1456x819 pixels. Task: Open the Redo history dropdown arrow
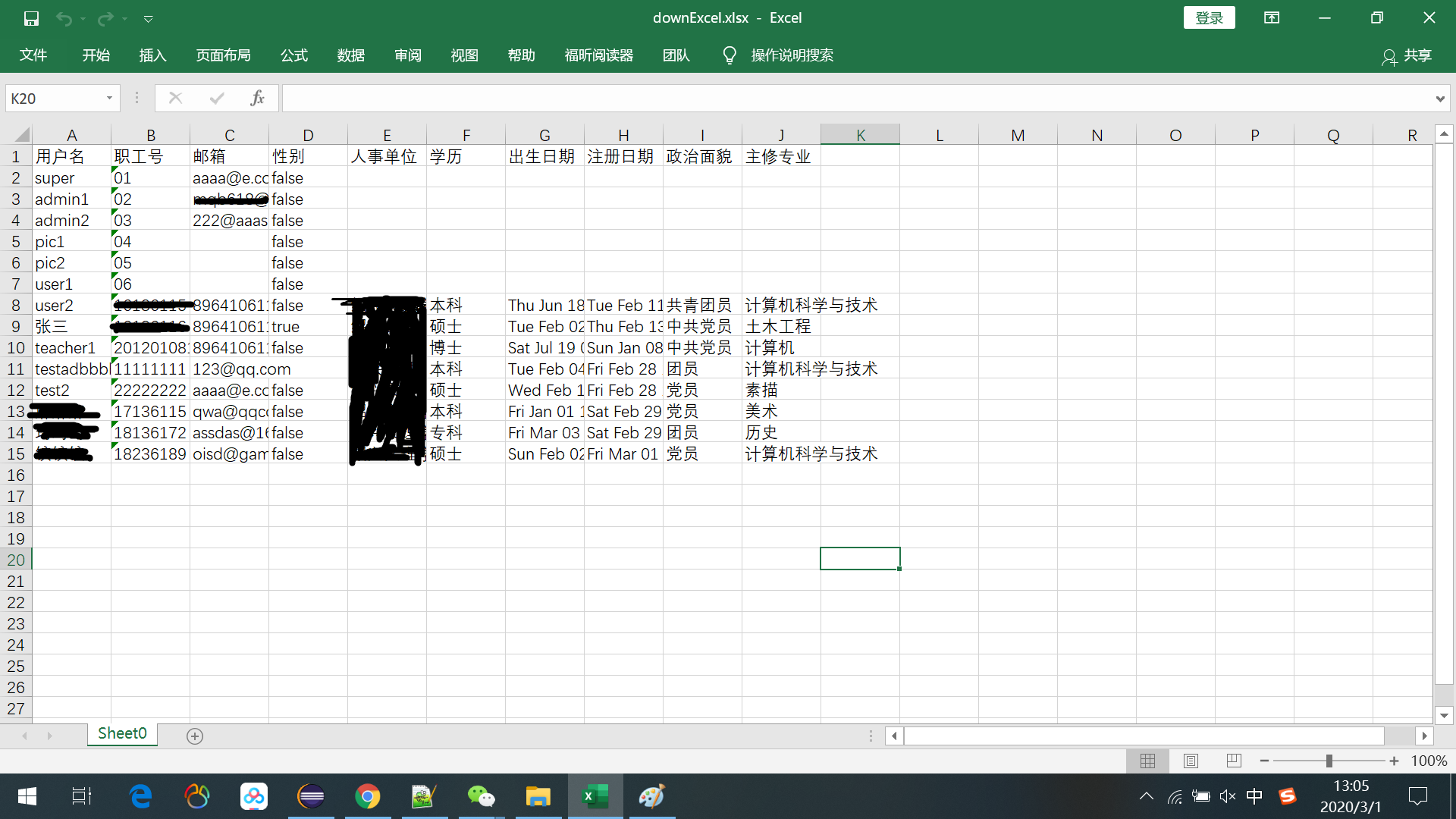tap(124, 18)
